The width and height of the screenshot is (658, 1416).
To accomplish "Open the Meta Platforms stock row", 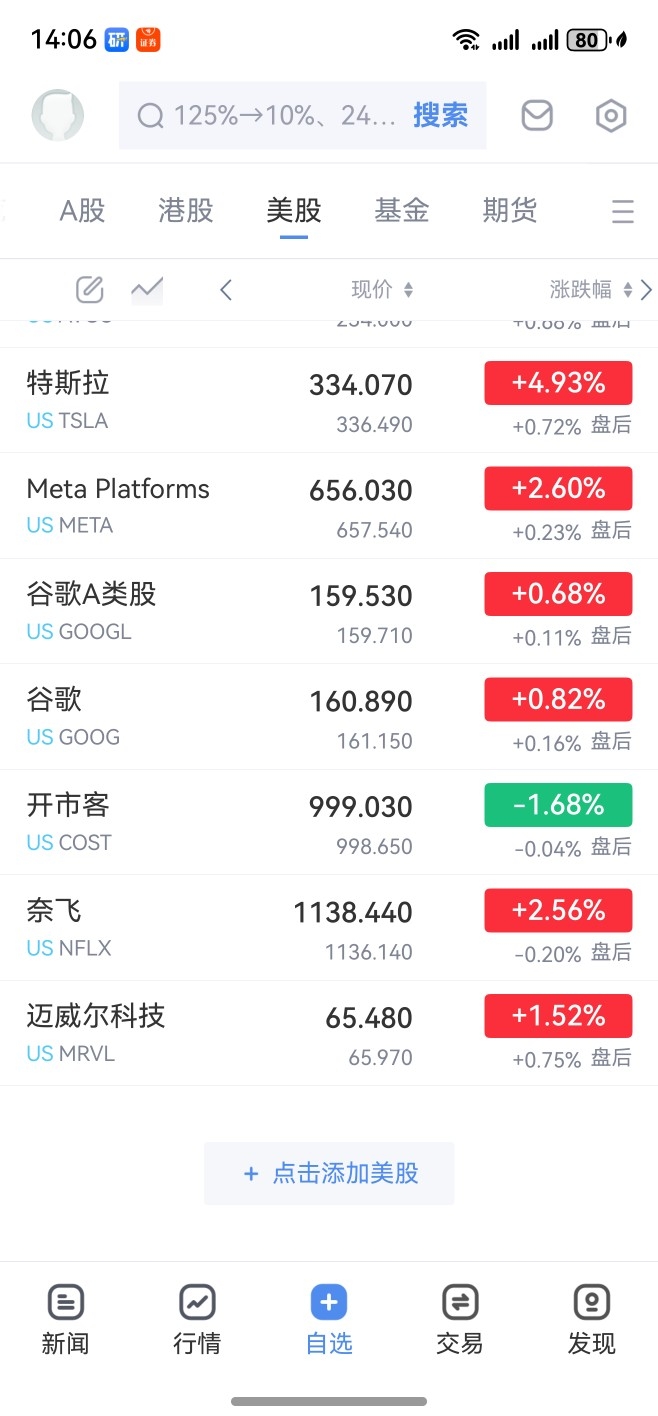I will [x=329, y=506].
